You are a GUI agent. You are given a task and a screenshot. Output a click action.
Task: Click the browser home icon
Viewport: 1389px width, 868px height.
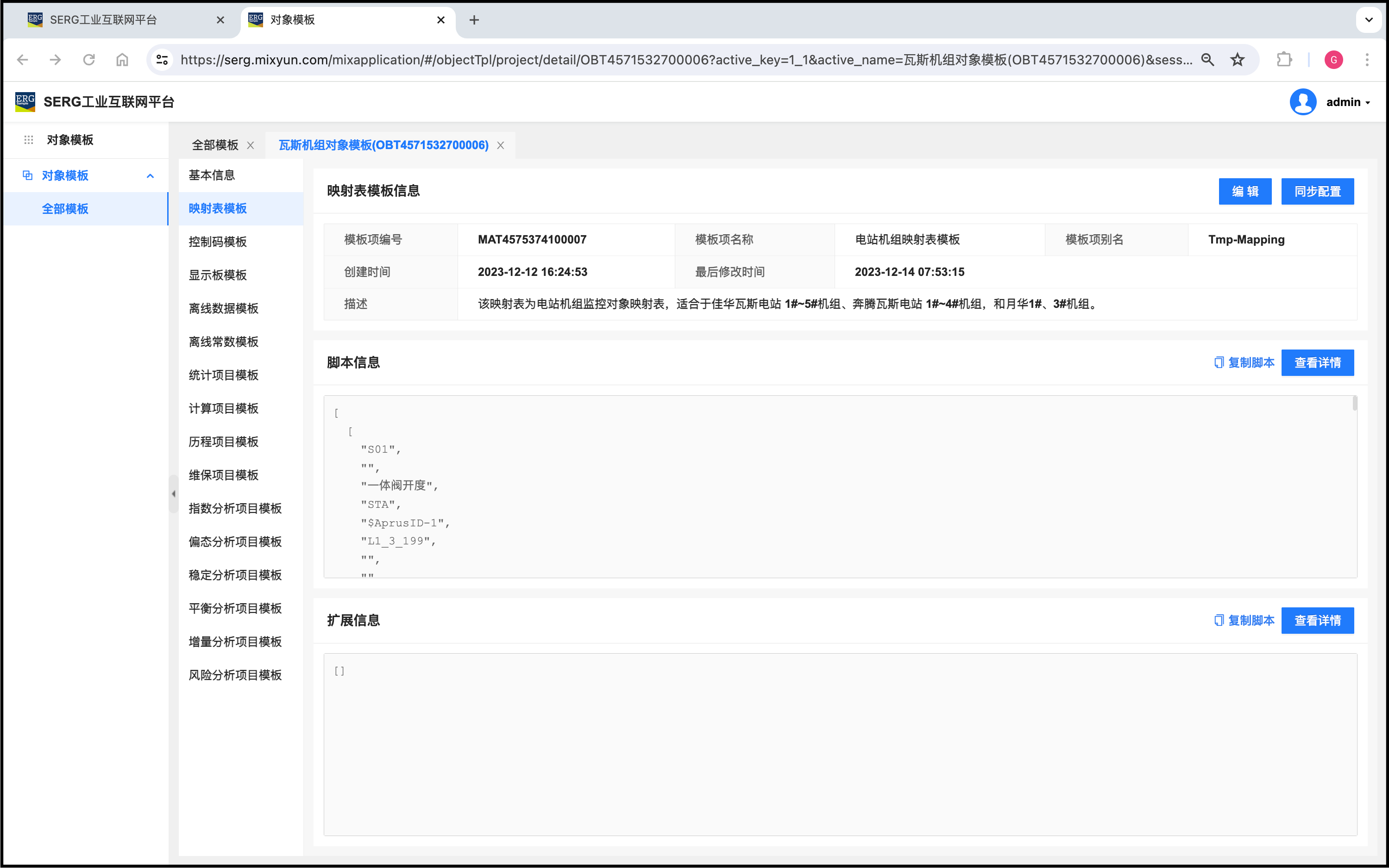[122, 60]
